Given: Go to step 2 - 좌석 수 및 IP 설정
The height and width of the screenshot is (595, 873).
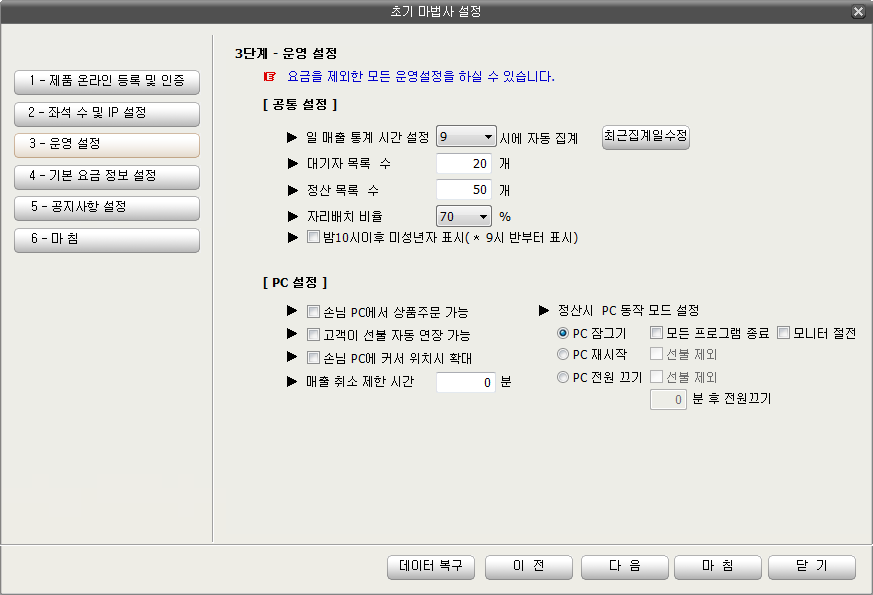Looking at the screenshot, I should (x=107, y=113).
